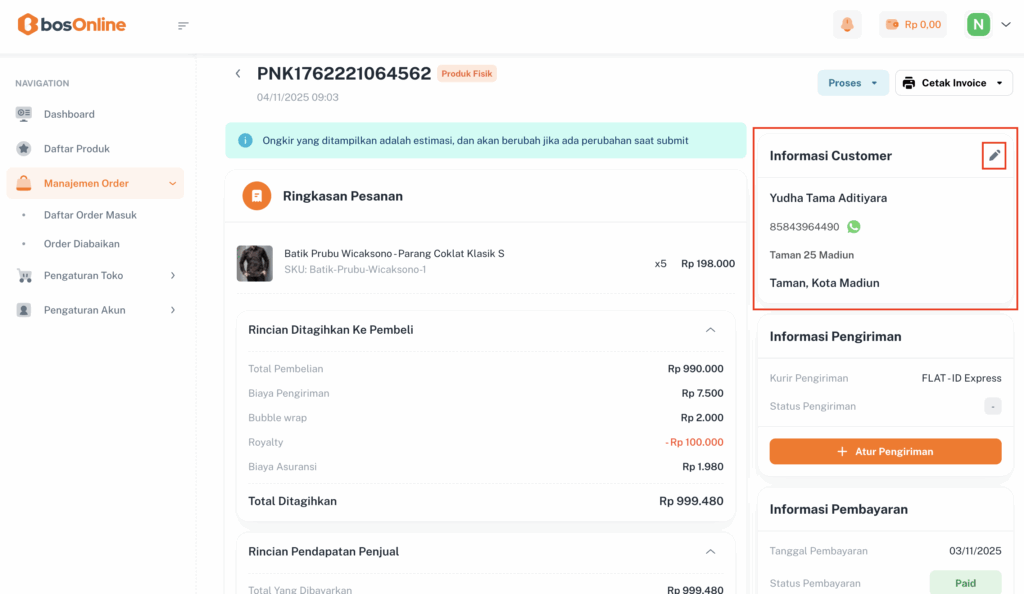Viewport: 1024px width, 594px height.
Task: Click the Batik Prubu Wicaksono product thumbnail
Action: tap(255, 263)
